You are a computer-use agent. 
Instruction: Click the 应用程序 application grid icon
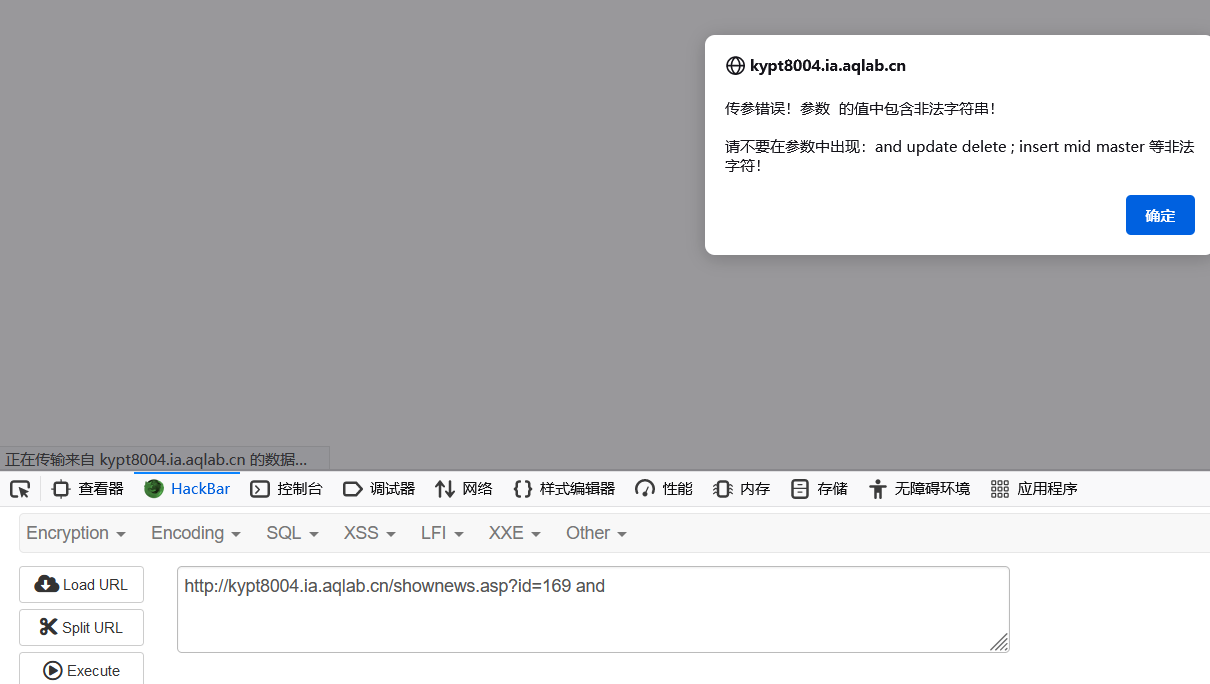pyautogui.click(x=999, y=488)
